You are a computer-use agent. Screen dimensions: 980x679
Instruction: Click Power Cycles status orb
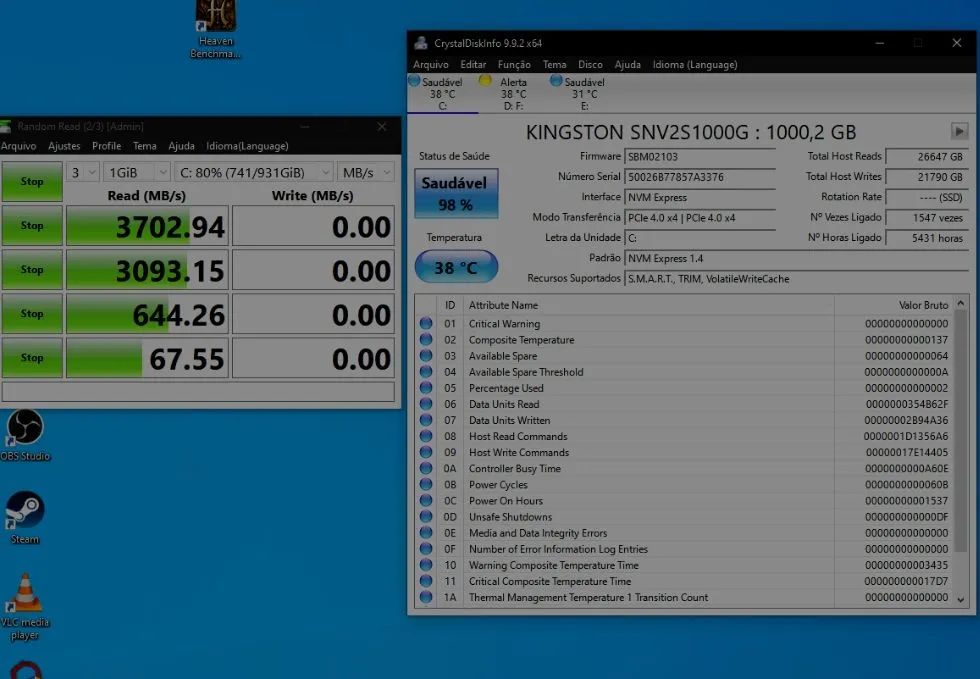[x=426, y=485]
